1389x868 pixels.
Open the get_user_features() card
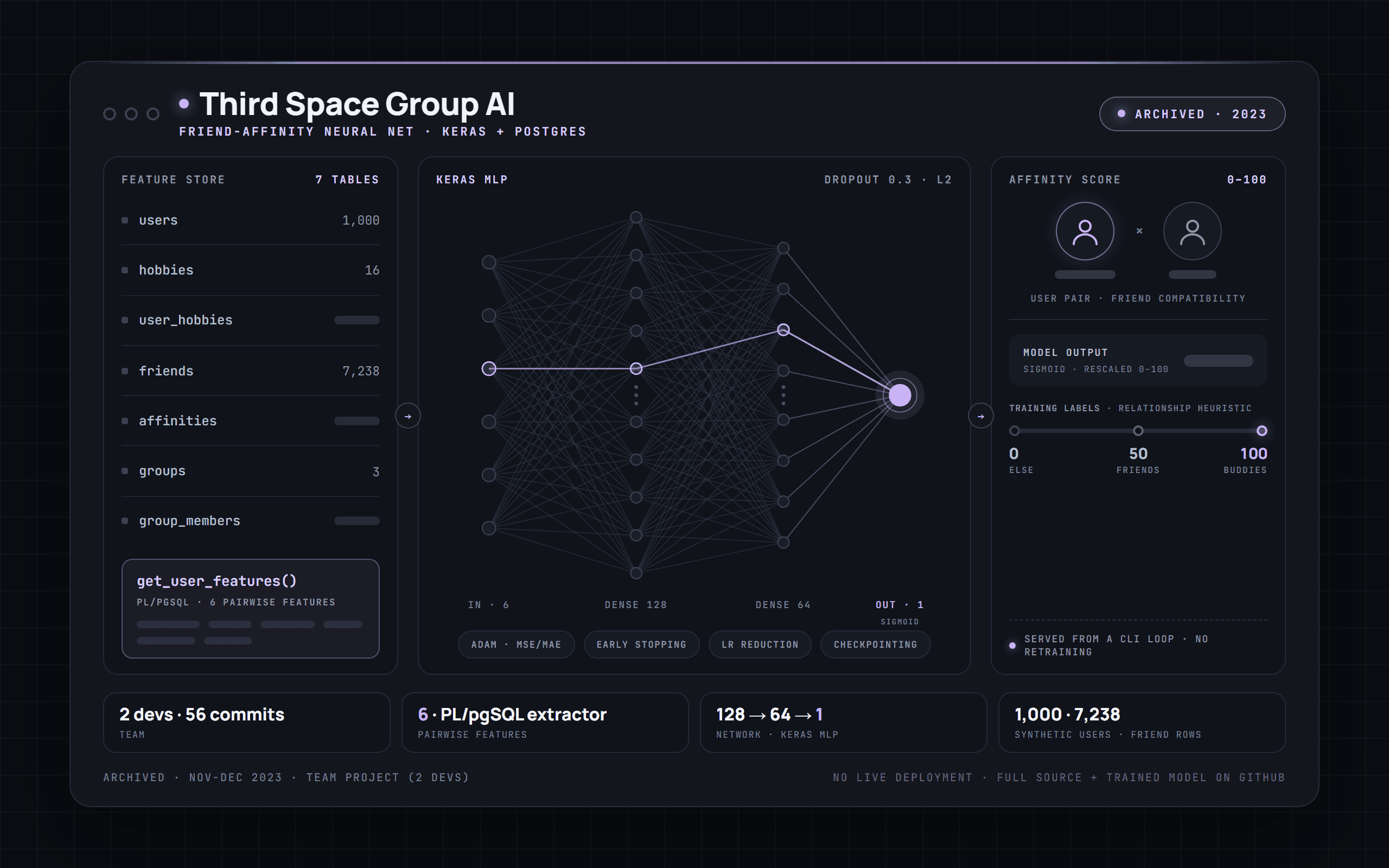[250, 609]
